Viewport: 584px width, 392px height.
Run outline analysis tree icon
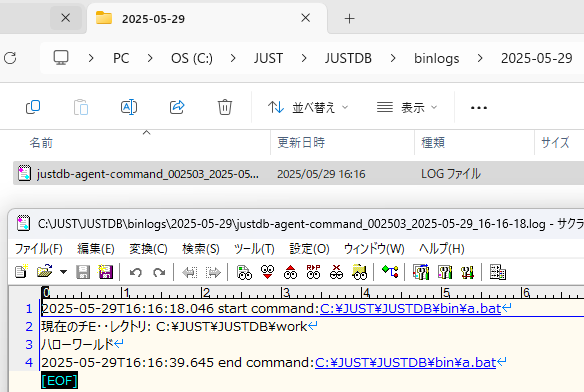[x=390, y=272]
